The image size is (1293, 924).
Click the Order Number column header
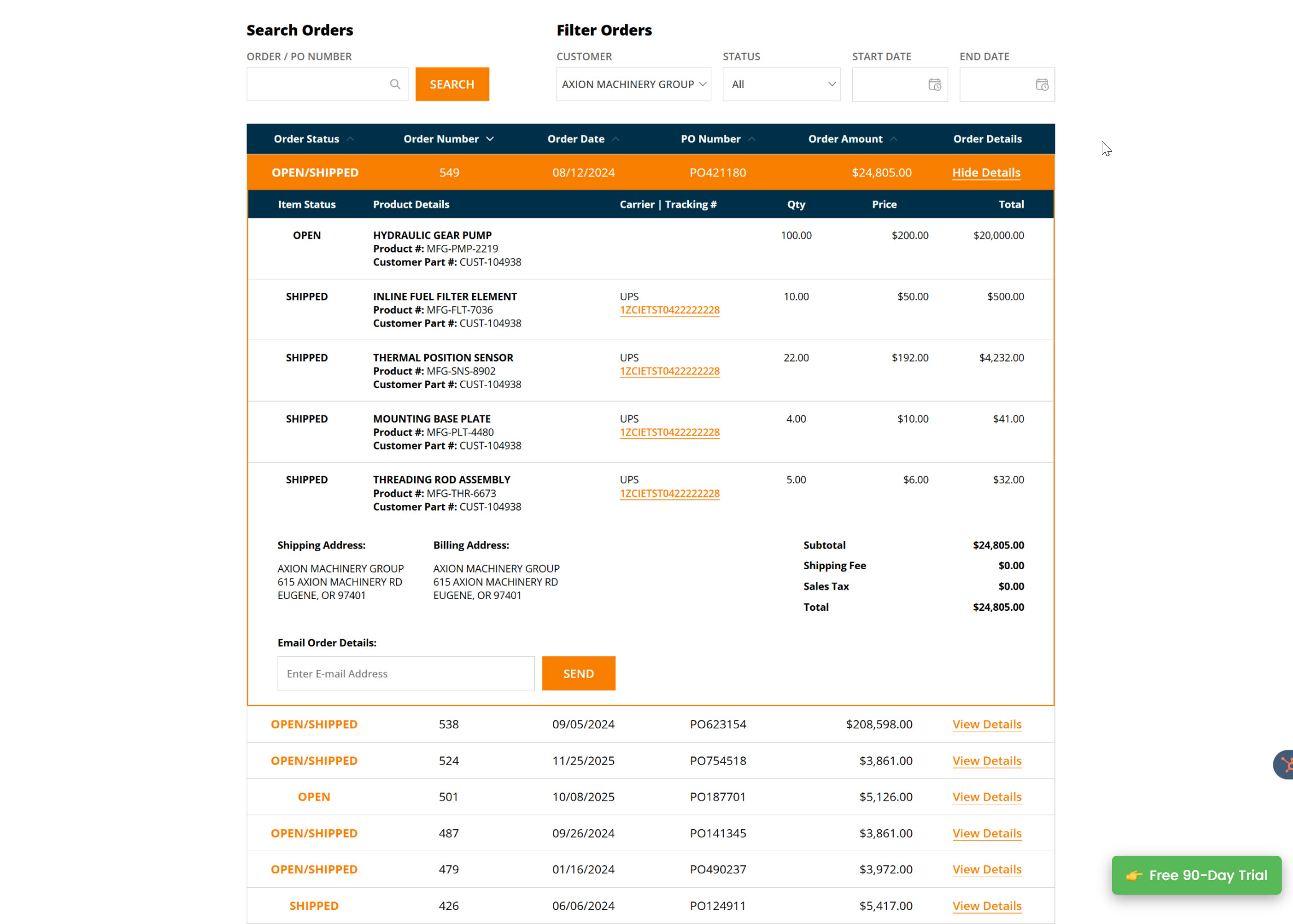[x=441, y=139]
